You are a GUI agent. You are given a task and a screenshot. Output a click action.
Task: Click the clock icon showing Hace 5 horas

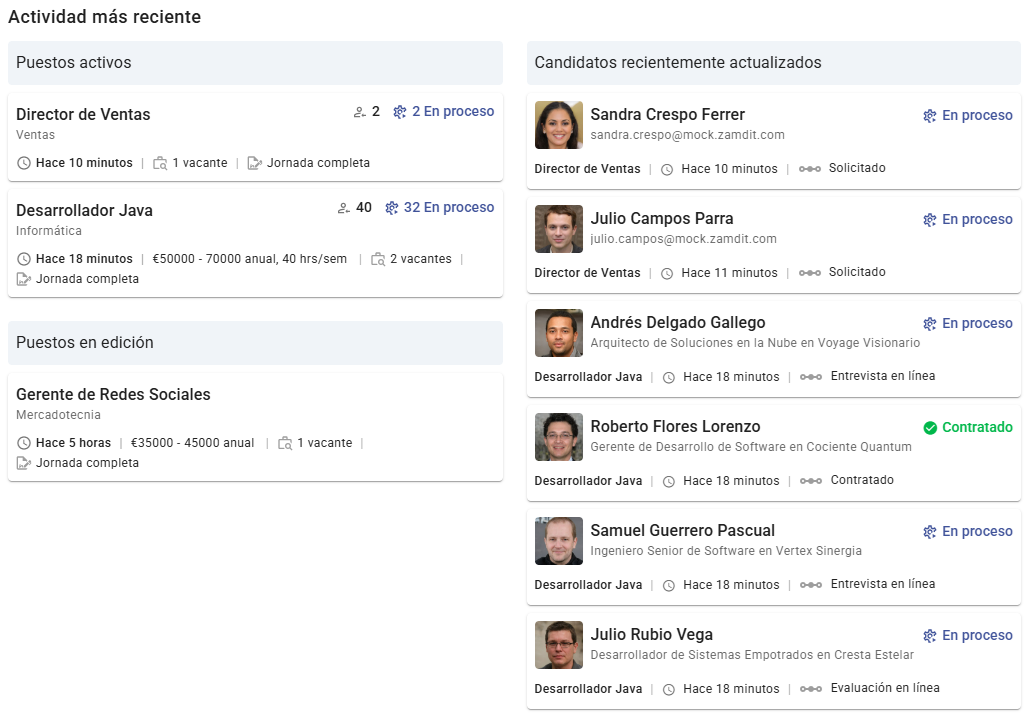pos(23,442)
